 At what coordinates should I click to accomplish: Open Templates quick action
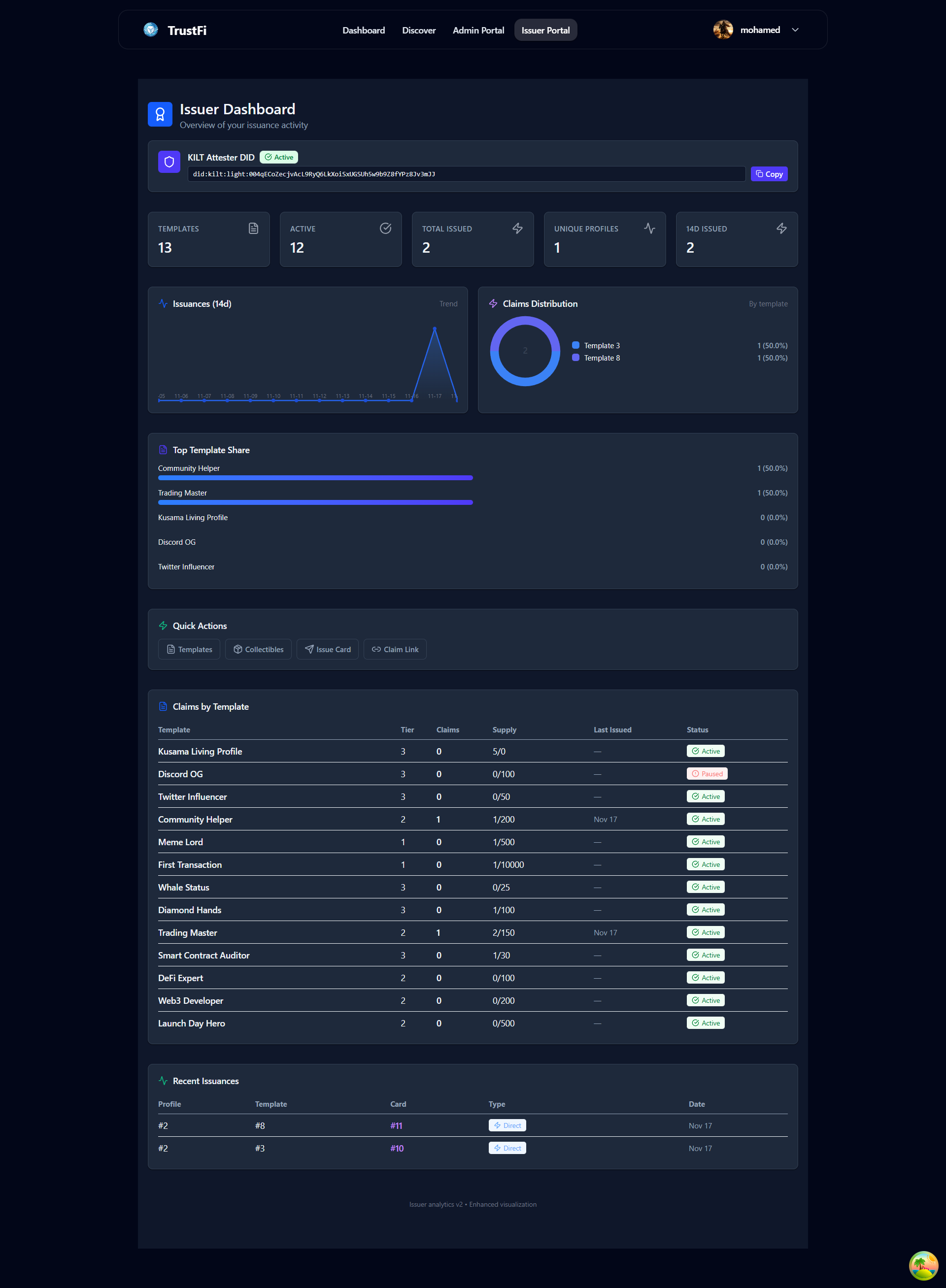pyautogui.click(x=189, y=649)
